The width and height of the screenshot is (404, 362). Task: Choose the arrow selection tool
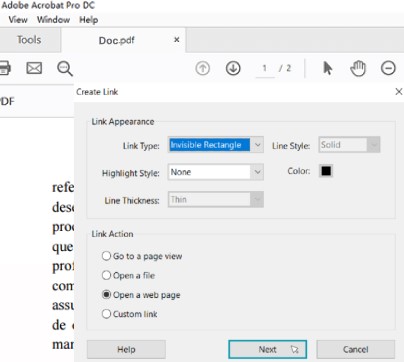(328, 68)
